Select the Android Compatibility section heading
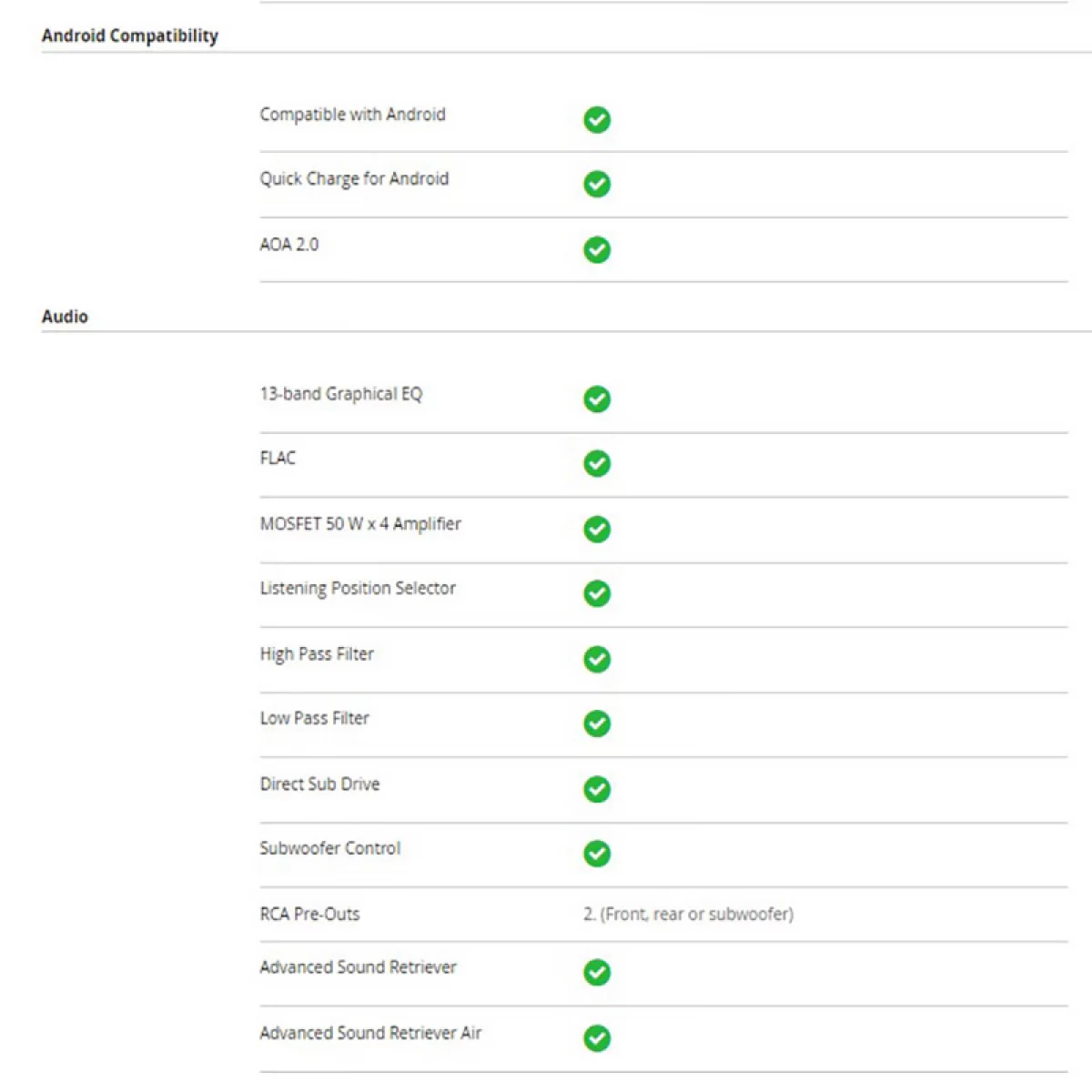The image size is (1092, 1092). 130,36
